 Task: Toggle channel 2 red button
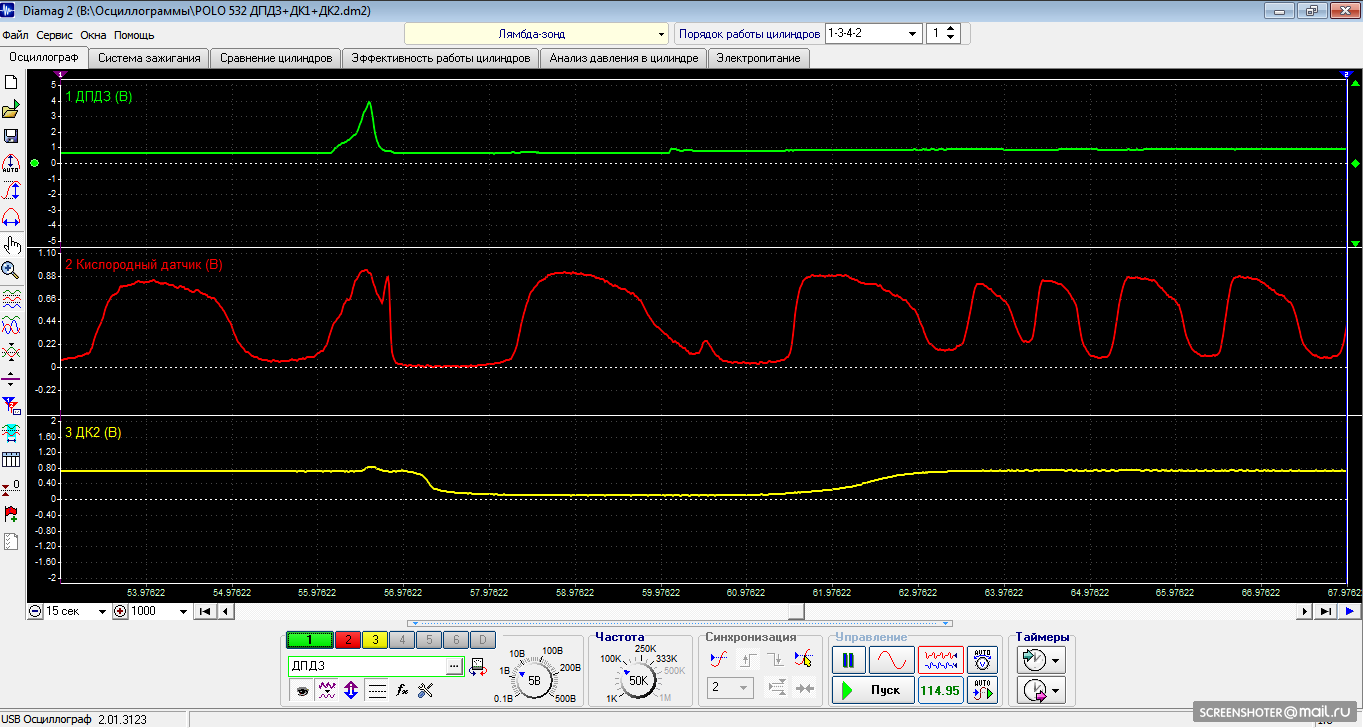click(x=346, y=640)
